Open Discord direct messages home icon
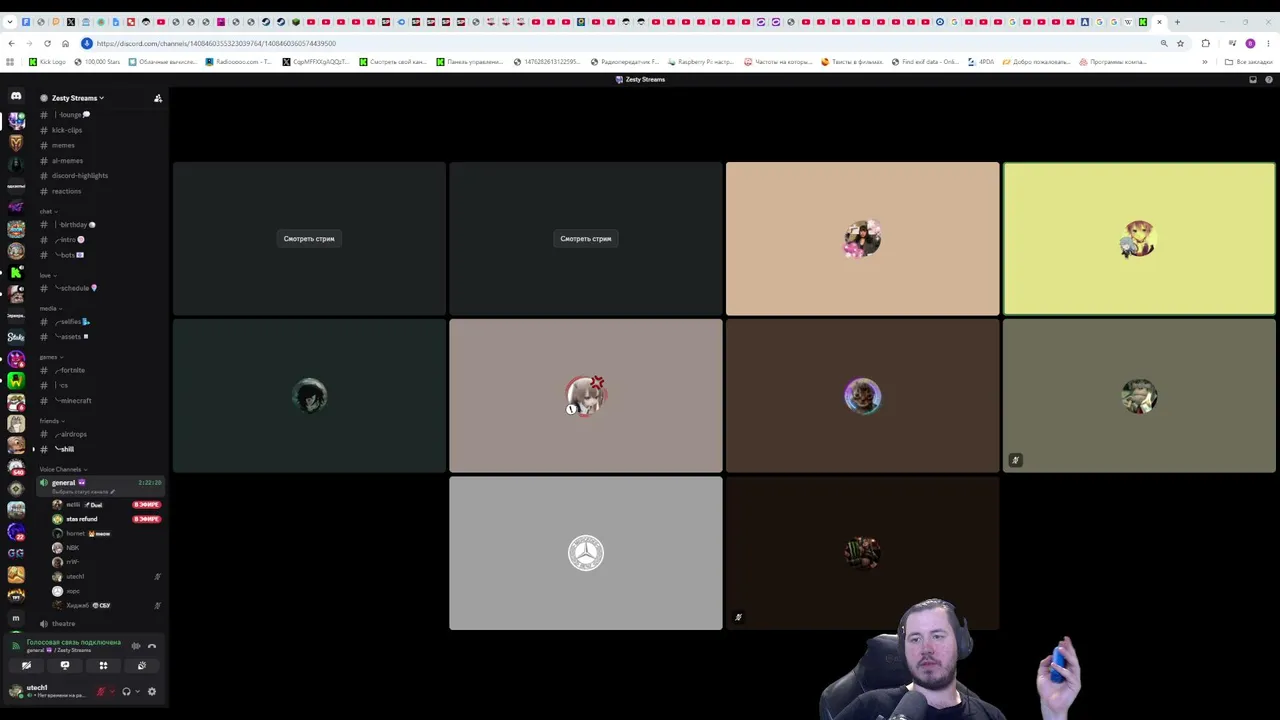The height and width of the screenshot is (720, 1280). tap(16, 97)
